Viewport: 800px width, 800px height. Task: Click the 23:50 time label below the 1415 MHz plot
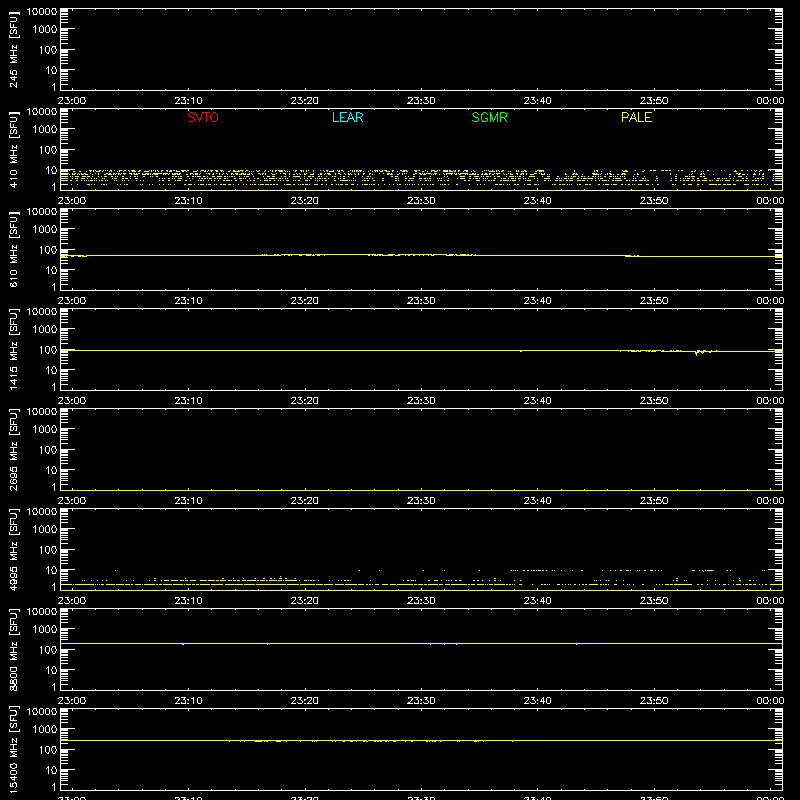[x=654, y=401]
